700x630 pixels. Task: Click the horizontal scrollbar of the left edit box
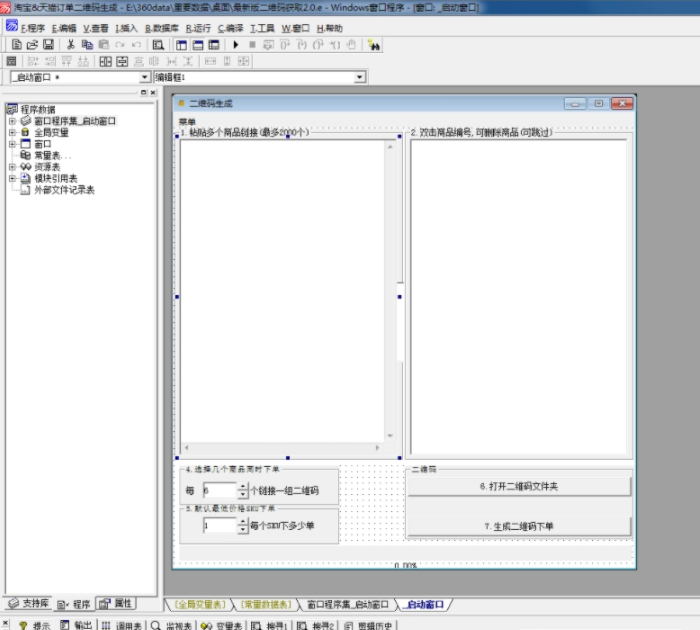tap(281, 446)
